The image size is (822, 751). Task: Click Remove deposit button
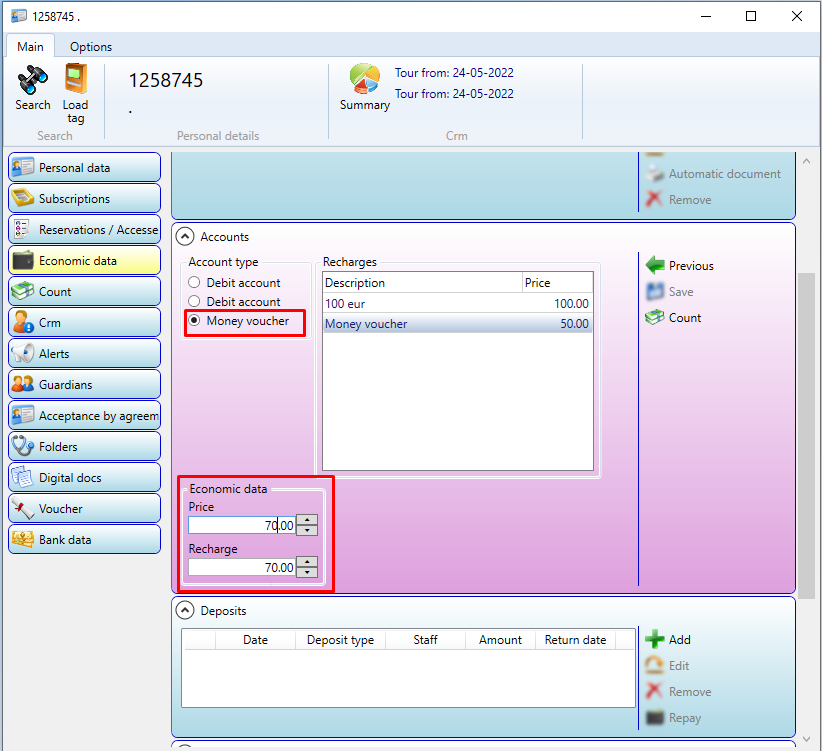(x=678, y=692)
